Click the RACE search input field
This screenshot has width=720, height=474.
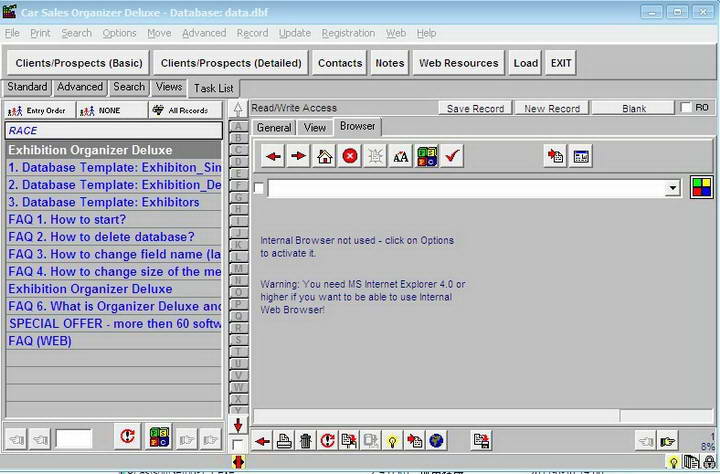(113, 130)
